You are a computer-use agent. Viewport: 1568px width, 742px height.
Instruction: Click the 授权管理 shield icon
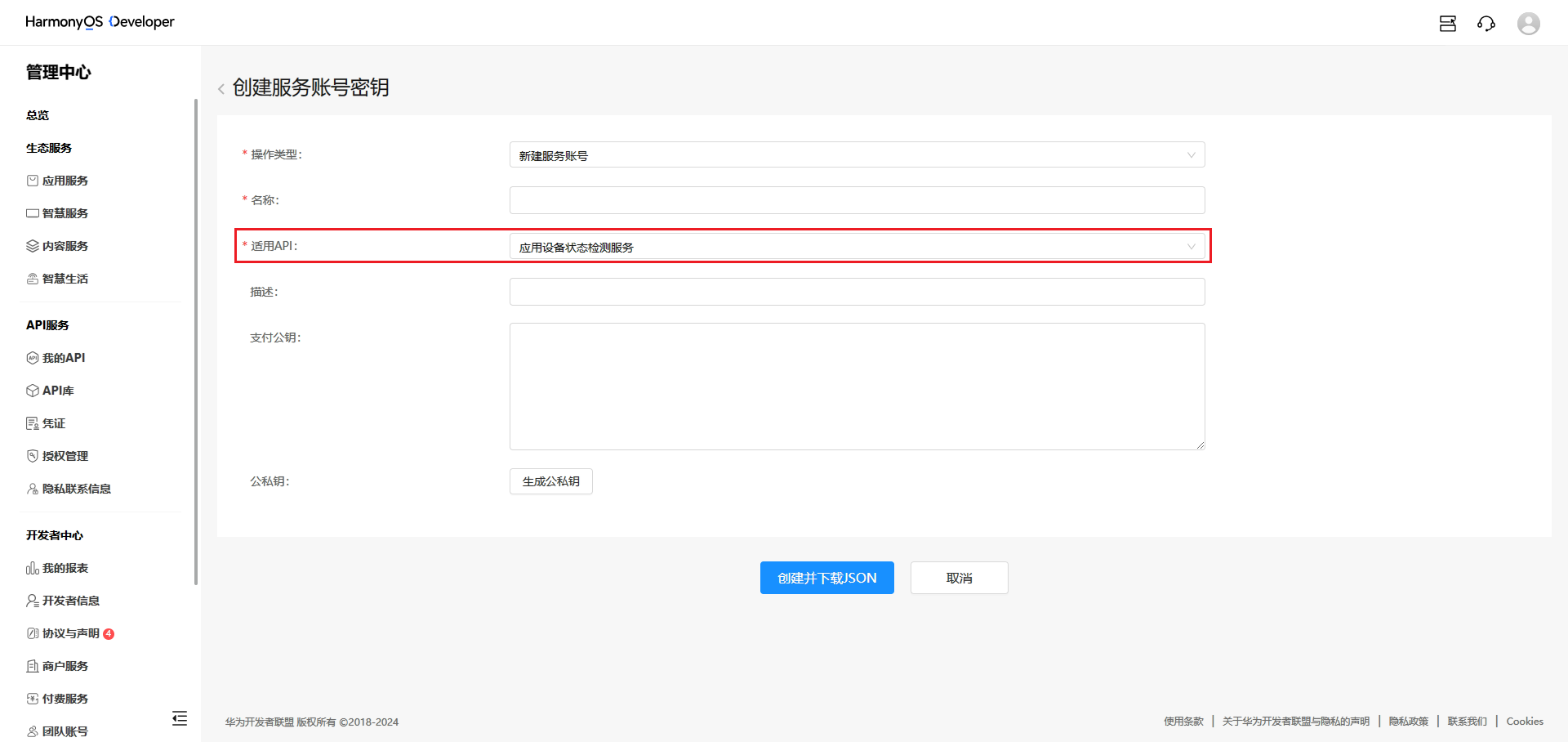pos(33,456)
